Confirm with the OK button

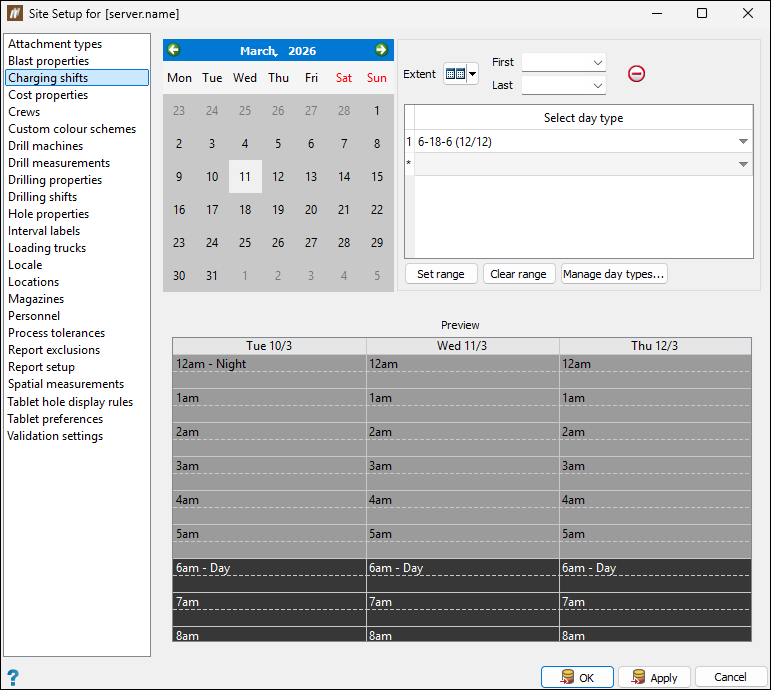pyautogui.click(x=577, y=677)
